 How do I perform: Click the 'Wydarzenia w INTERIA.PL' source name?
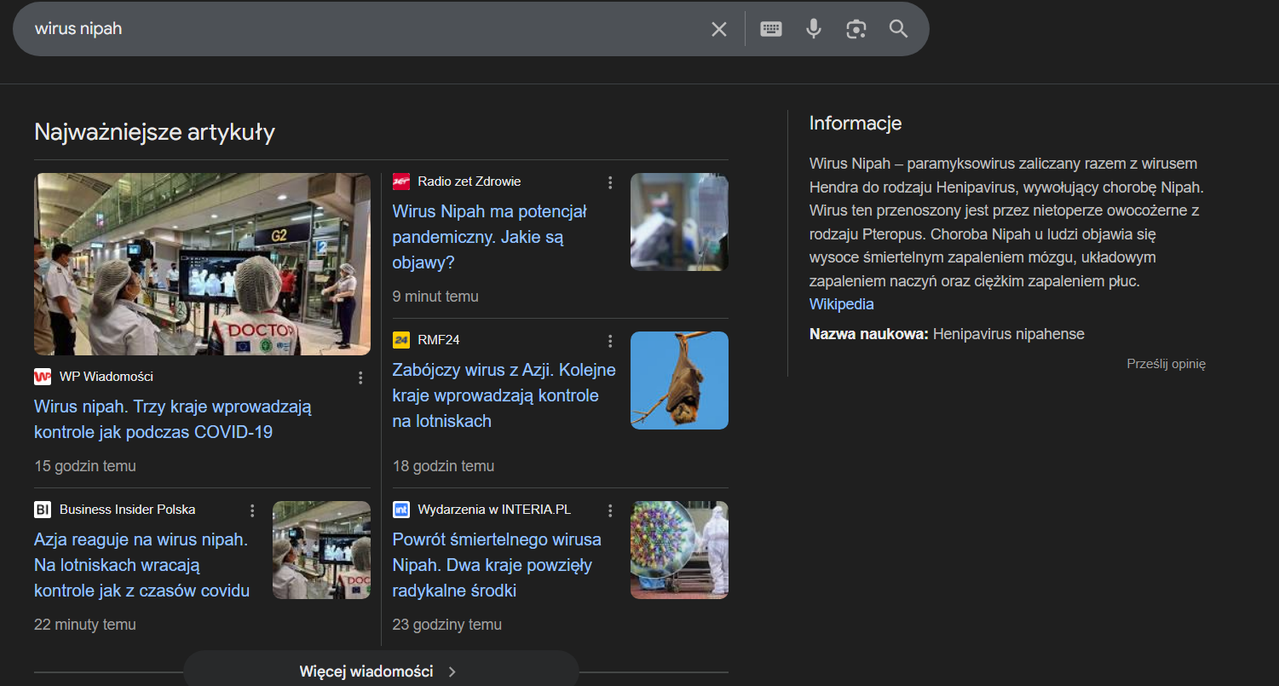point(494,509)
